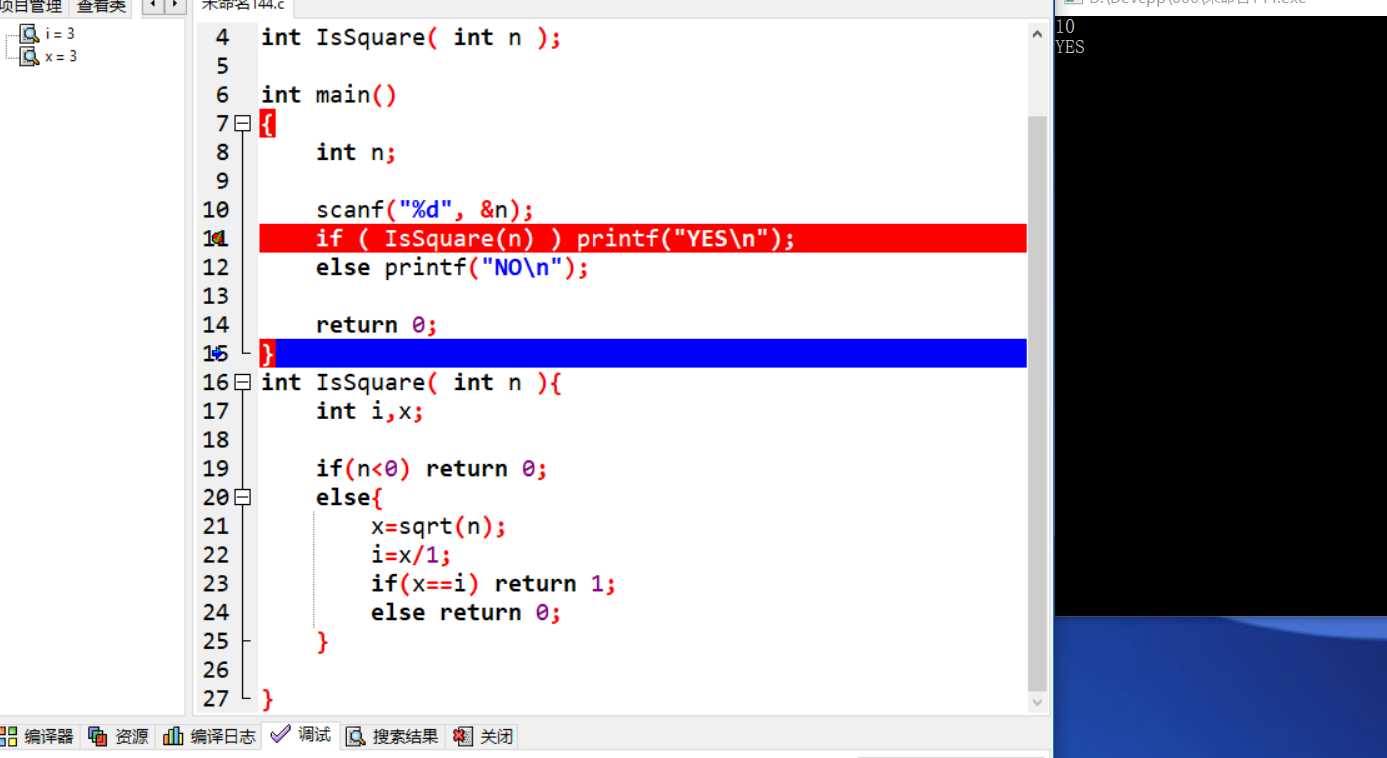Click the "x=sqrt(n);" code line

tap(439, 526)
